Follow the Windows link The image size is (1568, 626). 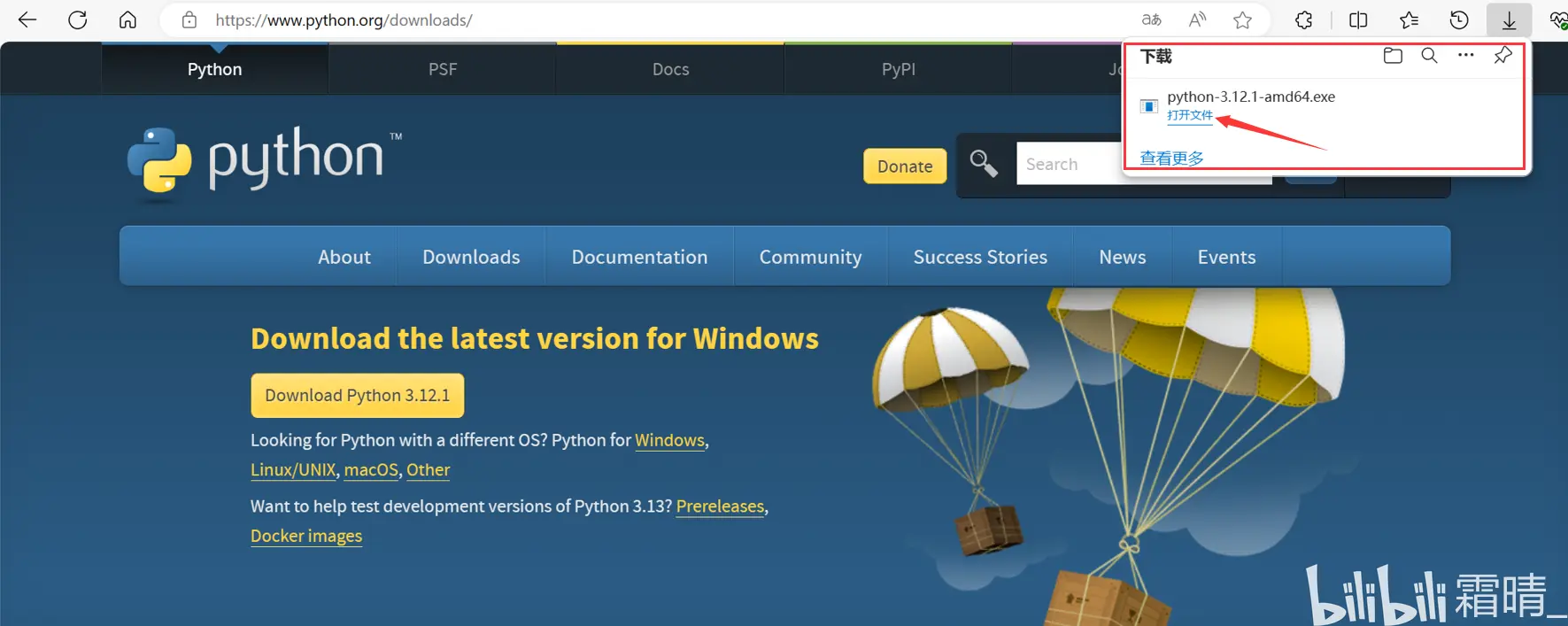[x=670, y=440]
